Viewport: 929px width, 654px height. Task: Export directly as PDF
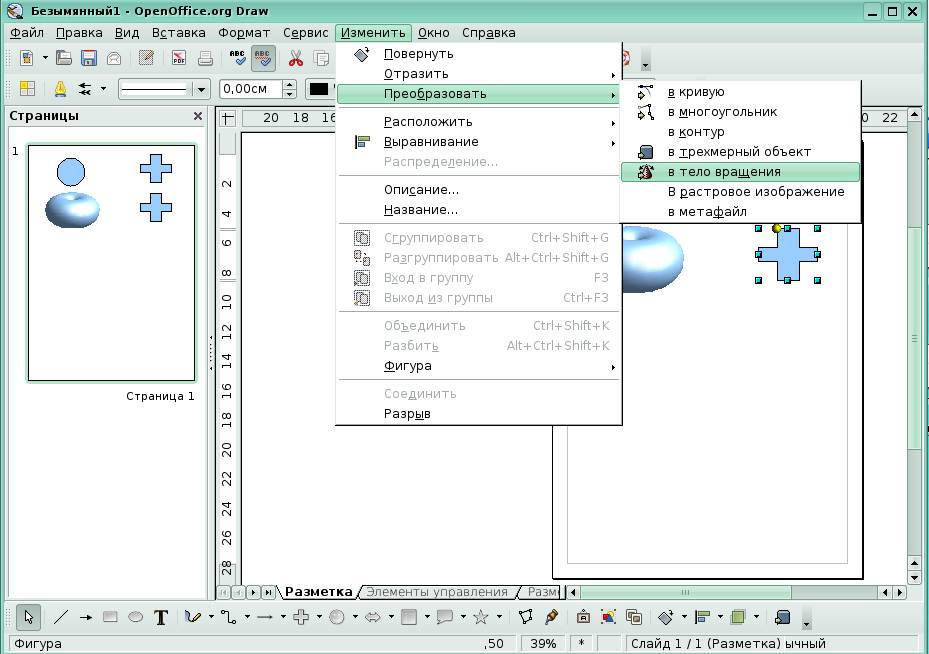pyautogui.click(x=179, y=58)
